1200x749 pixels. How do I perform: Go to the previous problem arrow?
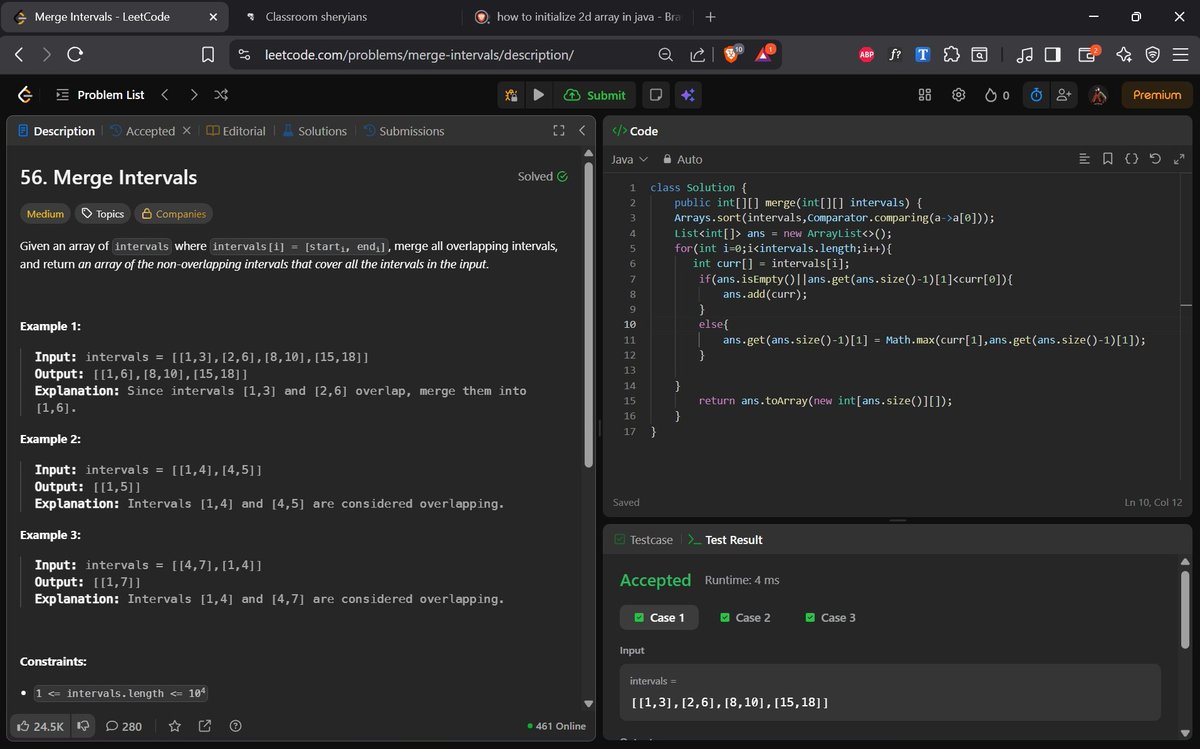coord(165,95)
